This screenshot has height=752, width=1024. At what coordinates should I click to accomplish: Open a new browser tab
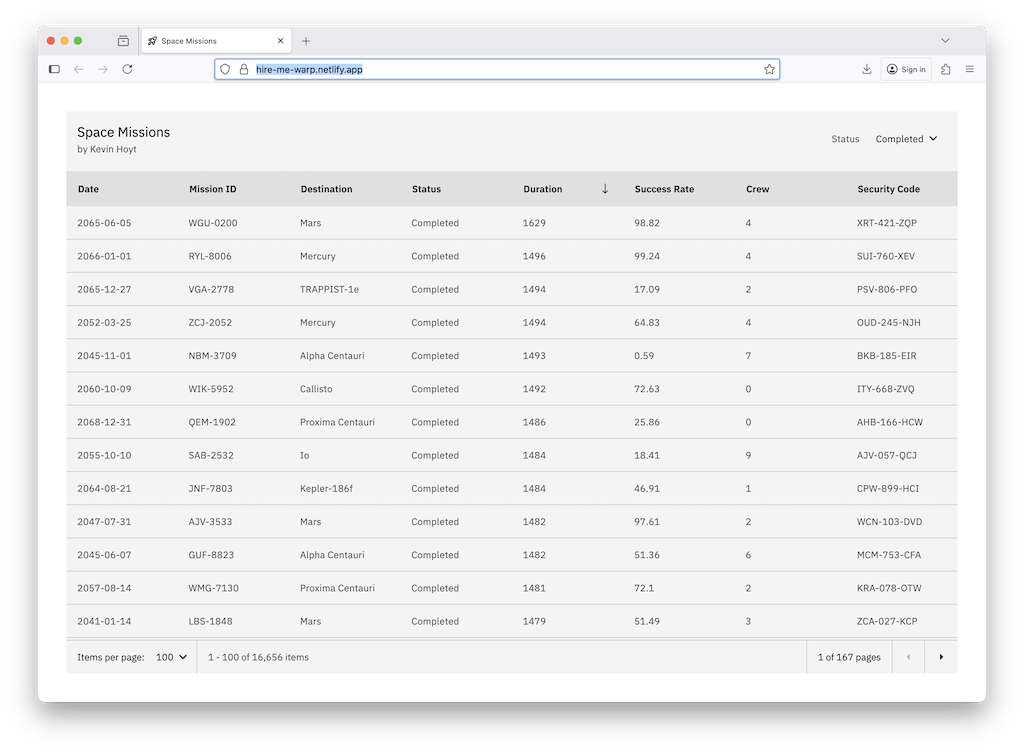click(306, 41)
